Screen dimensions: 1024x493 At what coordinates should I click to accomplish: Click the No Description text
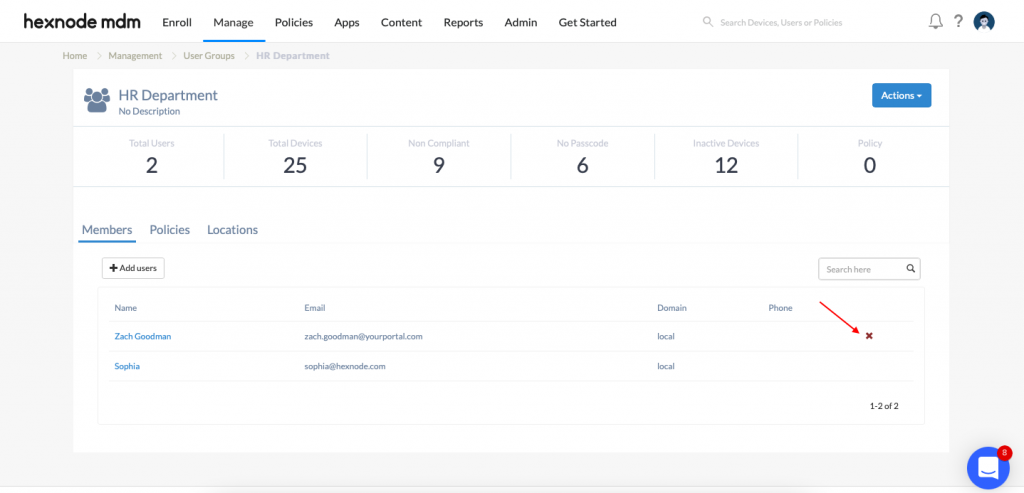tap(149, 112)
